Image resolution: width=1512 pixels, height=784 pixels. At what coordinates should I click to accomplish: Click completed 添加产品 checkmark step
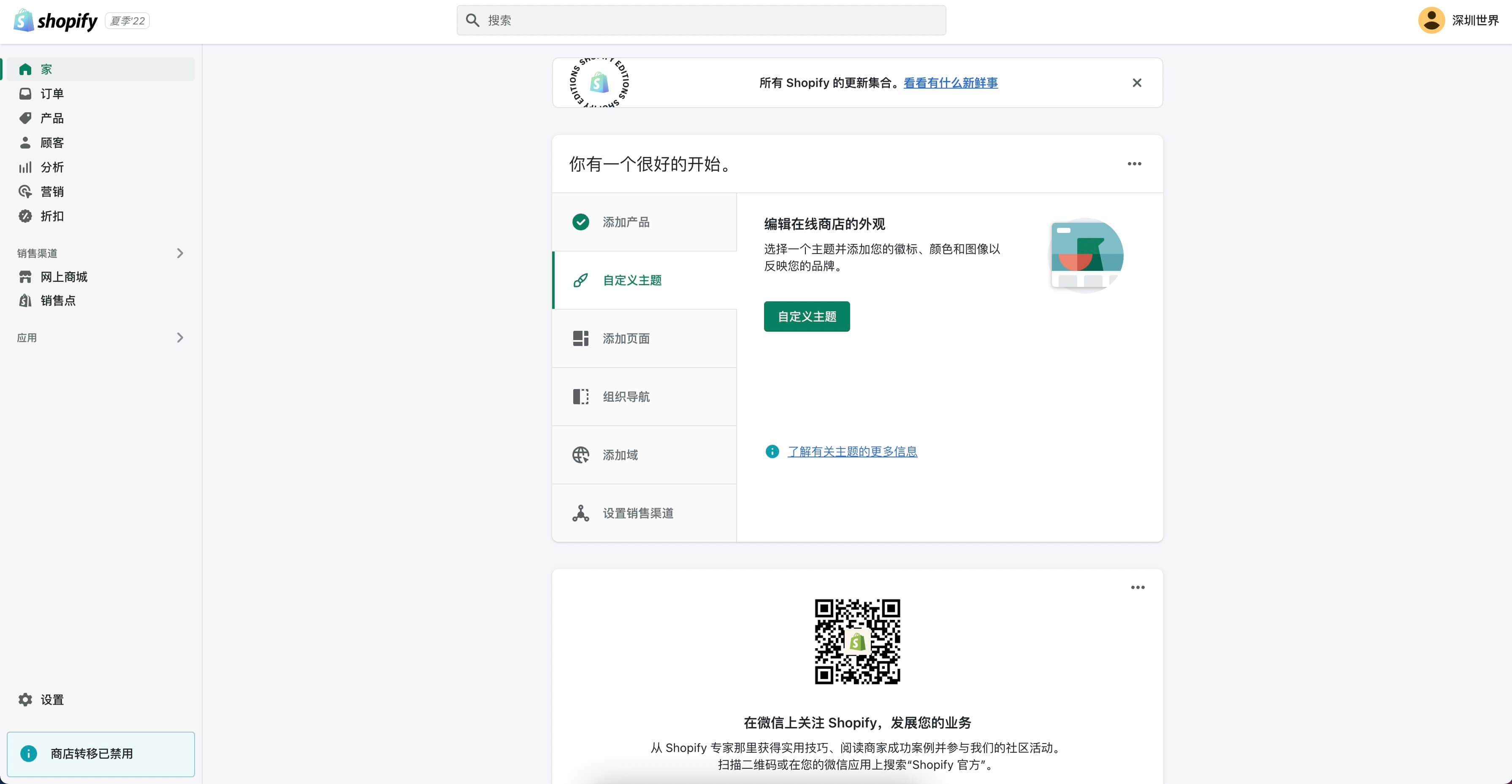click(x=580, y=222)
